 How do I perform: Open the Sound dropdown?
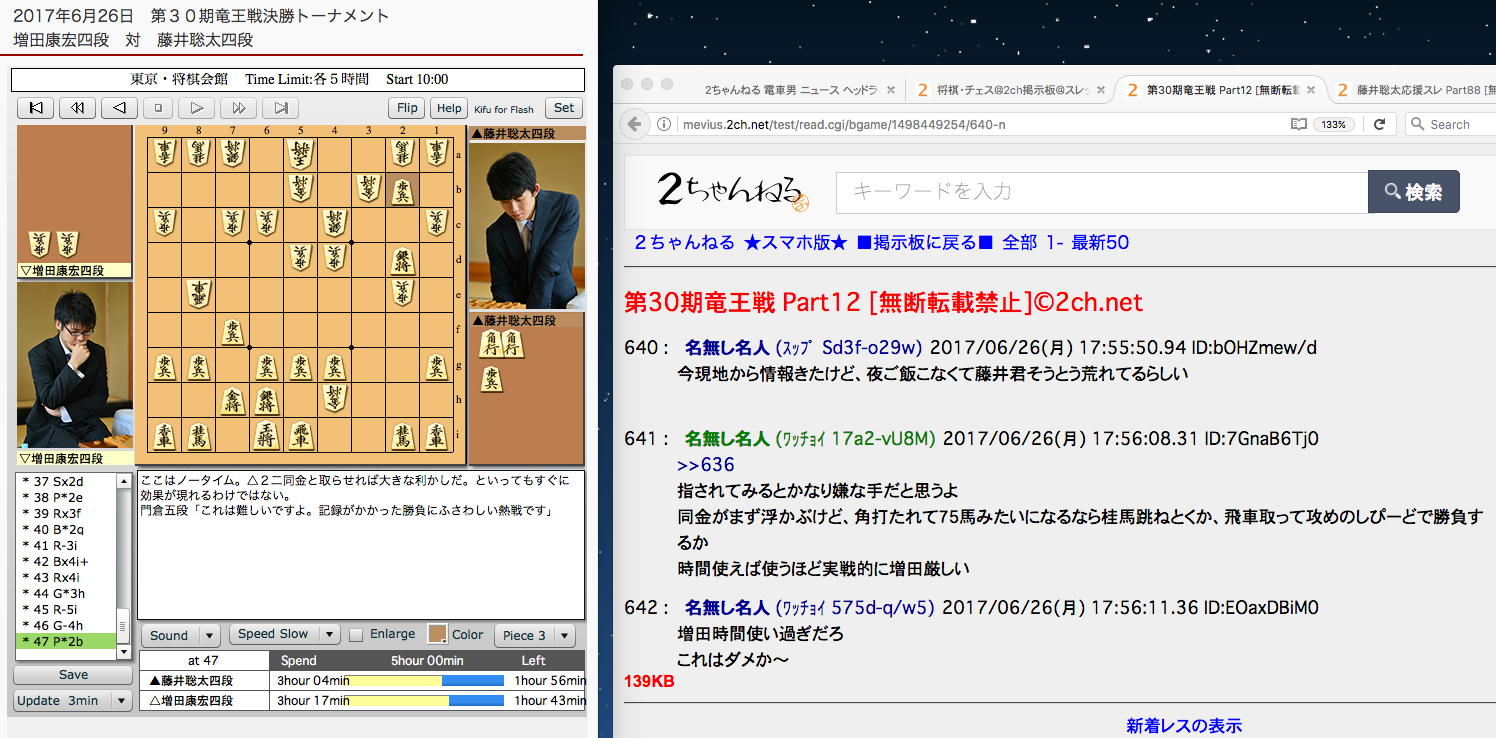180,635
